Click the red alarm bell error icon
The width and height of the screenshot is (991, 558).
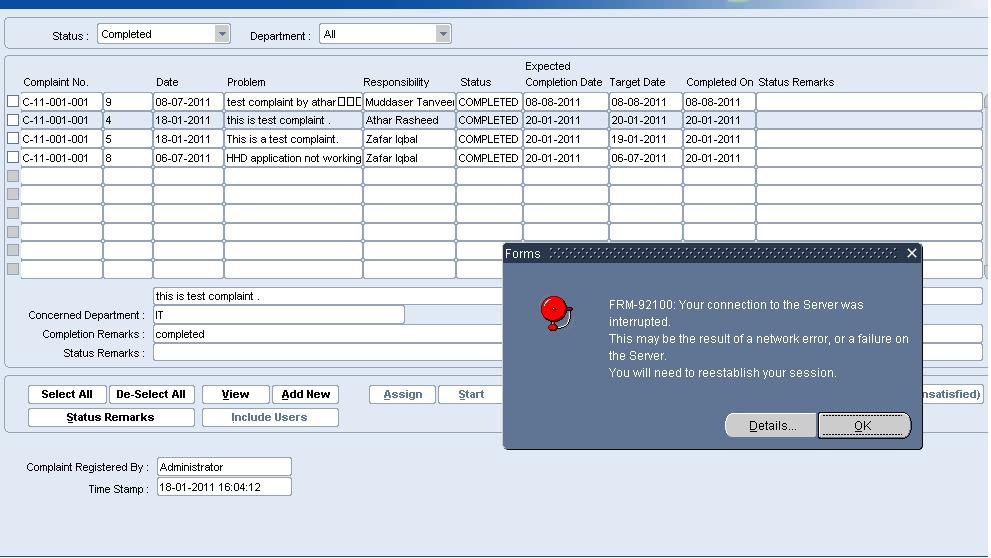(x=556, y=313)
